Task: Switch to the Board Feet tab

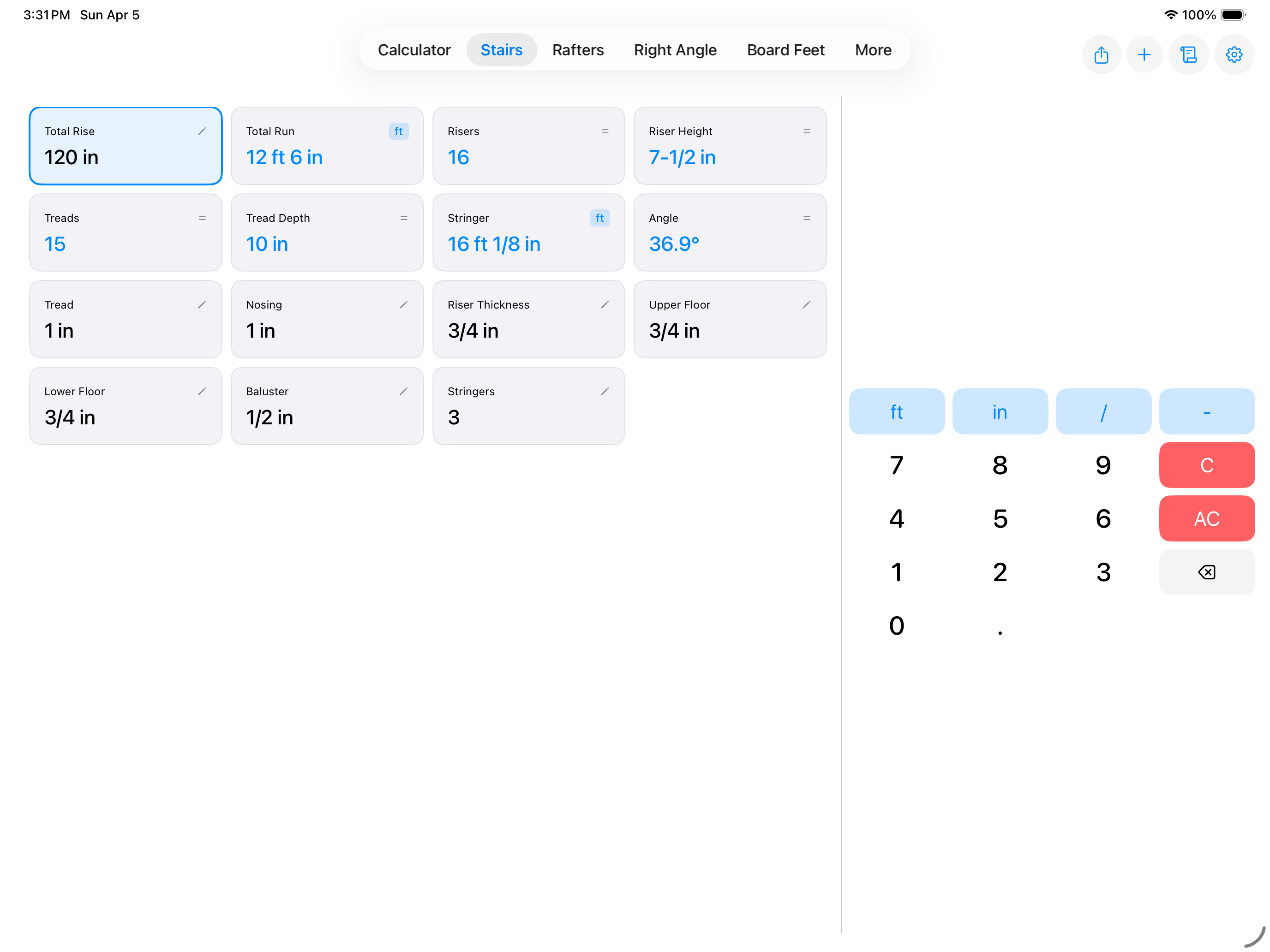Action: 785,50
